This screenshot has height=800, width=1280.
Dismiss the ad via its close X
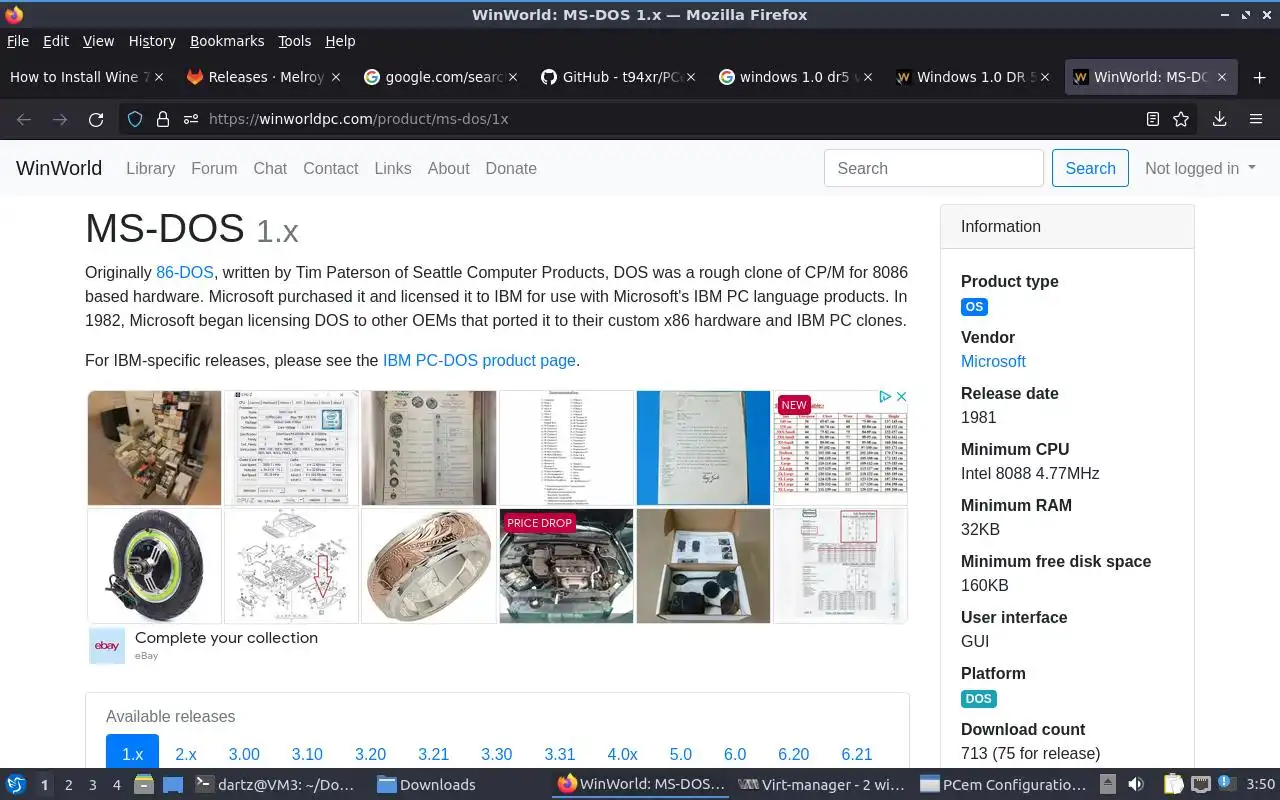pyautogui.click(x=900, y=397)
